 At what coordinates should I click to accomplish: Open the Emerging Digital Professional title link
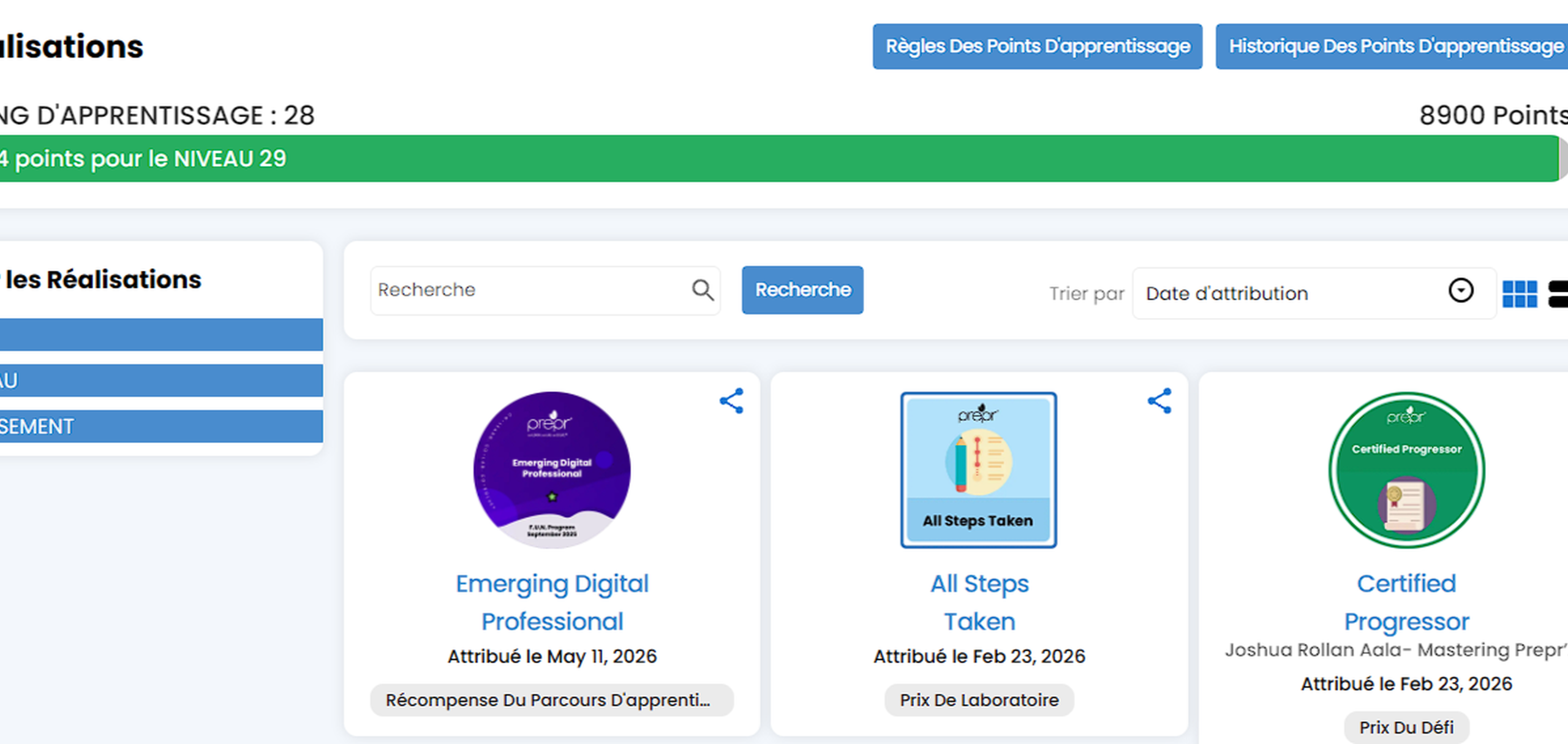pos(552,602)
